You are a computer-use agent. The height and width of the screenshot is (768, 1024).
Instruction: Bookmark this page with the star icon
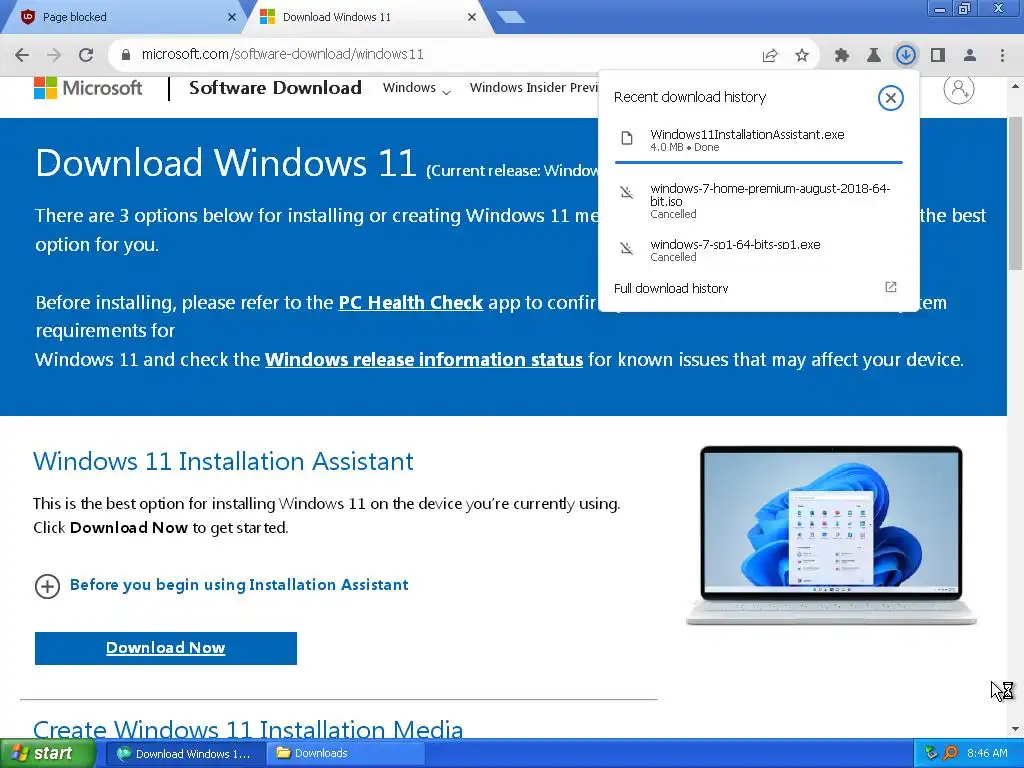(802, 56)
